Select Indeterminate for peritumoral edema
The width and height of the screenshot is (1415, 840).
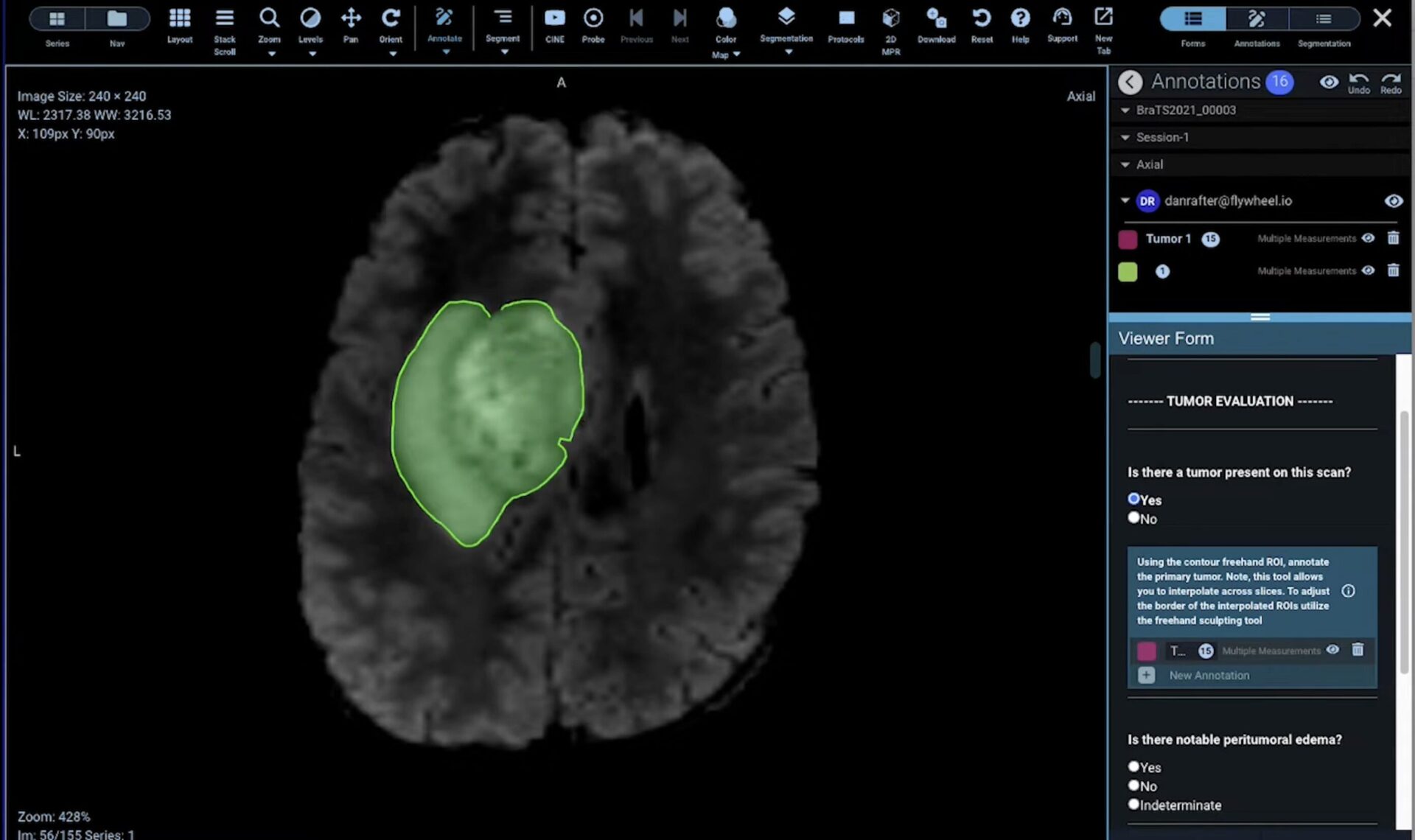pos(1133,805)
